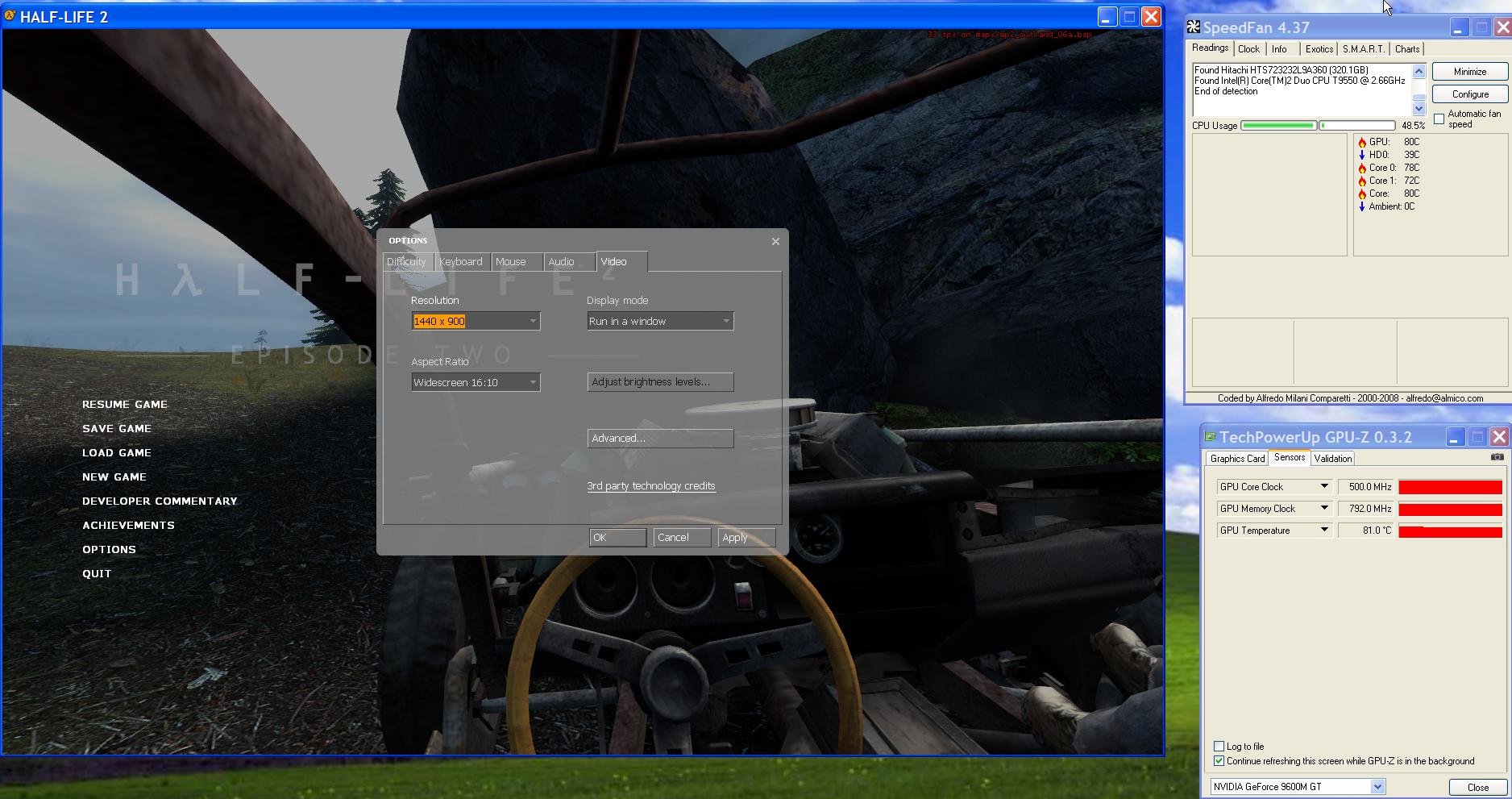Click Apply in the Options dialog
Viewport: 1512px width, 799px height.
(746, 538)
